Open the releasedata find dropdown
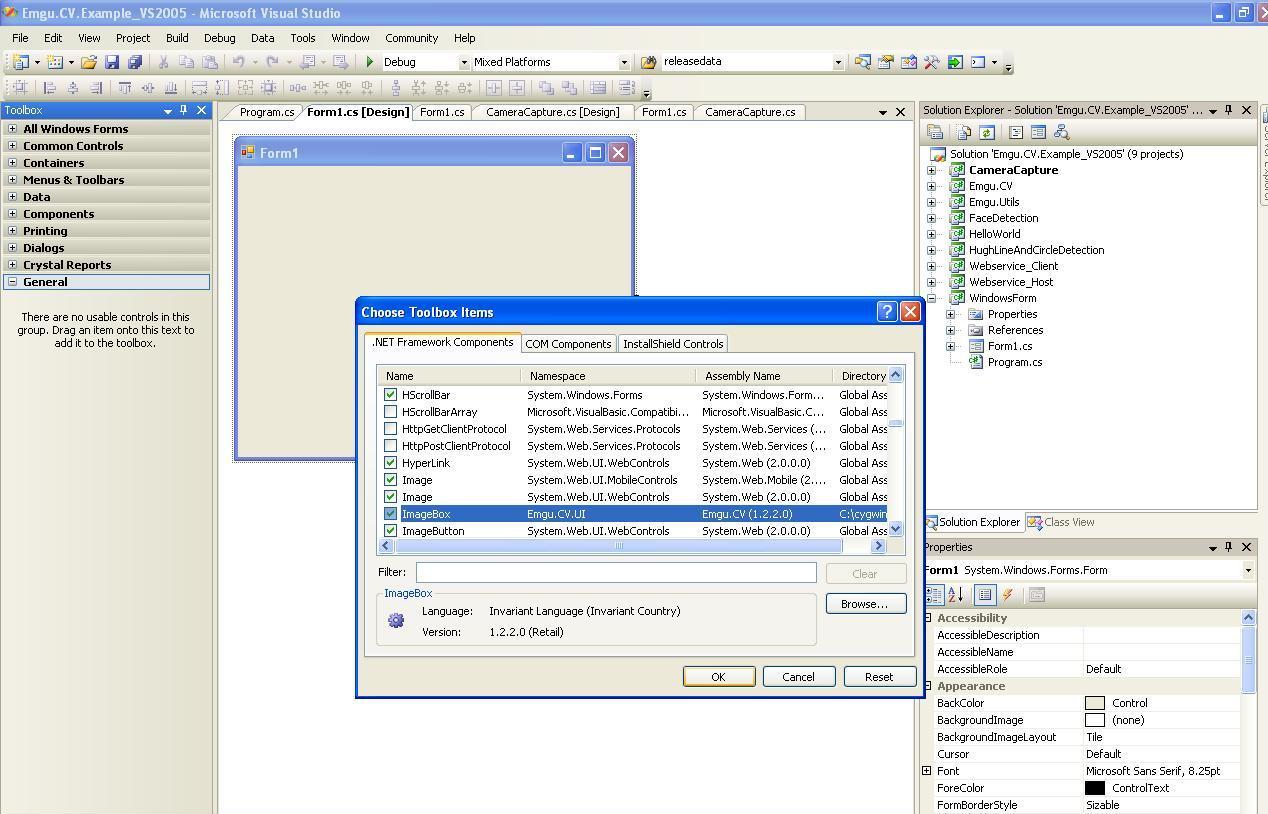 point(838,62)
